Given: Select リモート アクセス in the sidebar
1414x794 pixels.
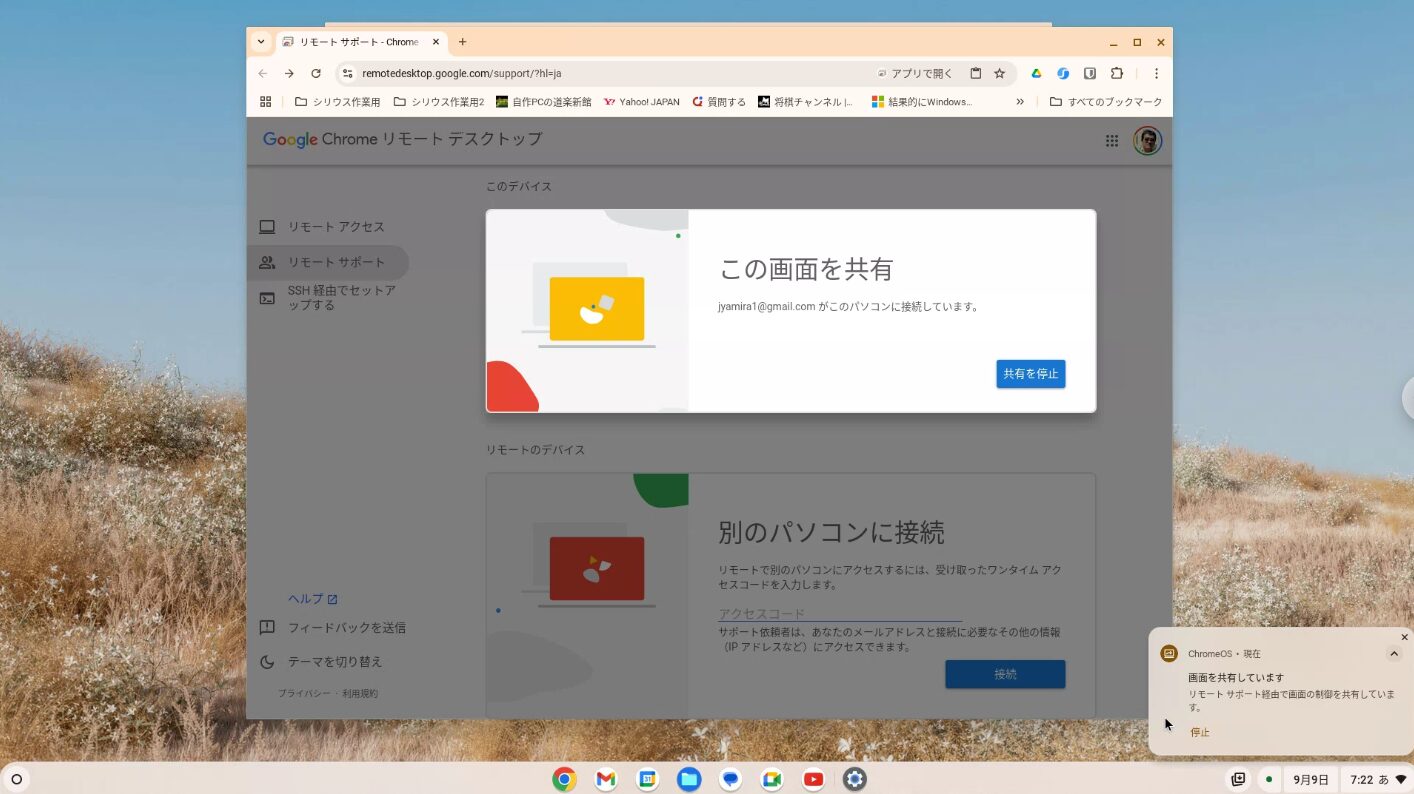Looking at the screenshot, I should tap(328, 227).
